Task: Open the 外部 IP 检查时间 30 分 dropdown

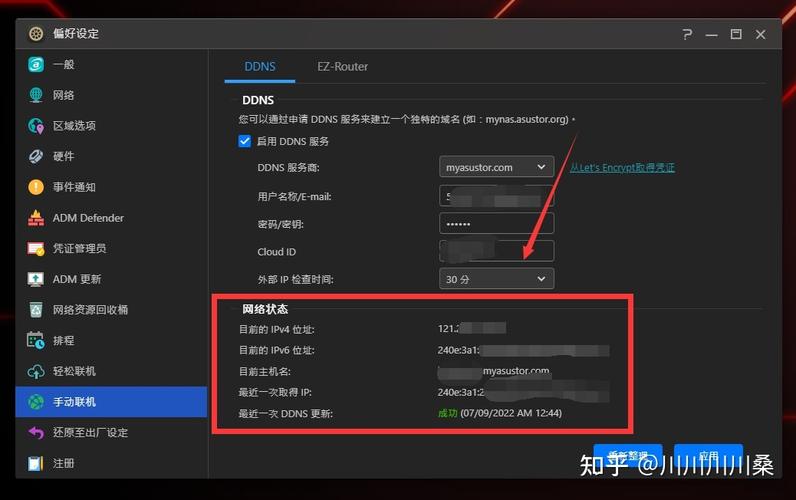Action: (x=496, y=279)
